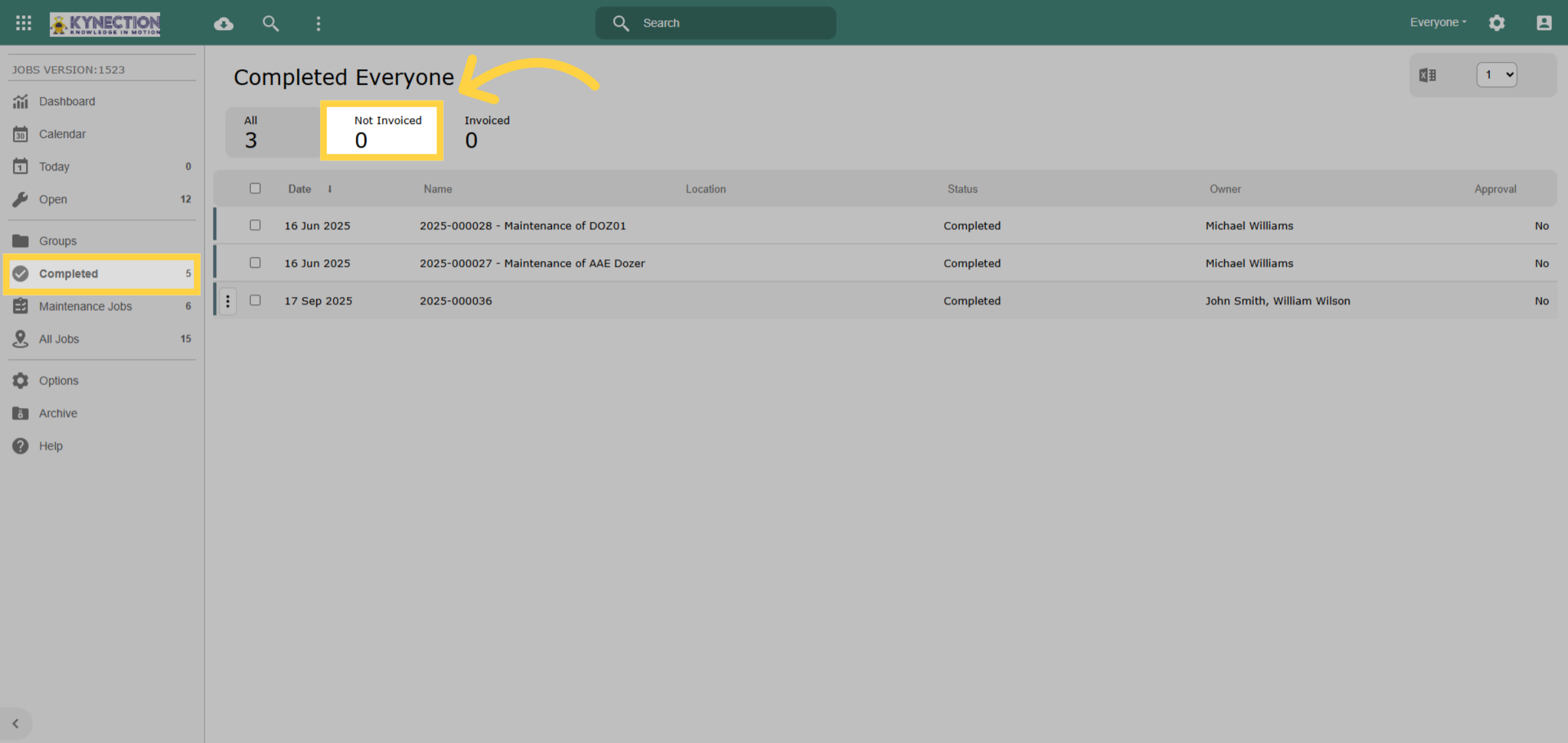Toggle the select-all header checkbox
This screenshot has height=743, width=1568.
[255, 188]
